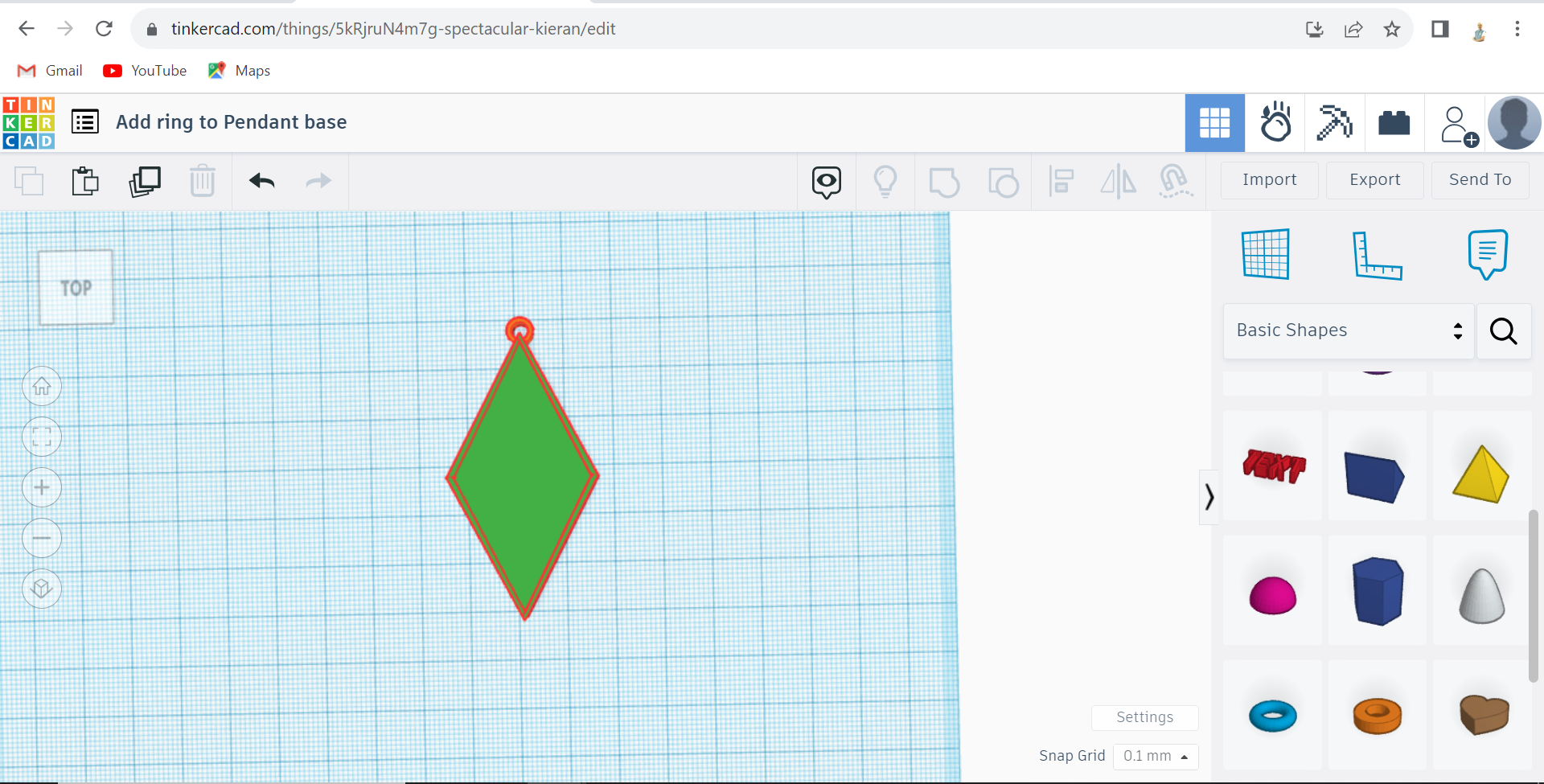The image size is (1544, 784).
Task: Go back in browser history
Action: pos(27,29)
